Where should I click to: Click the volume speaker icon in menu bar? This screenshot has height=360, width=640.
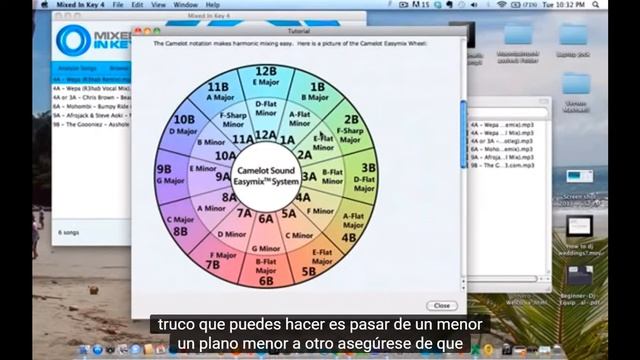tap(474, 5)
